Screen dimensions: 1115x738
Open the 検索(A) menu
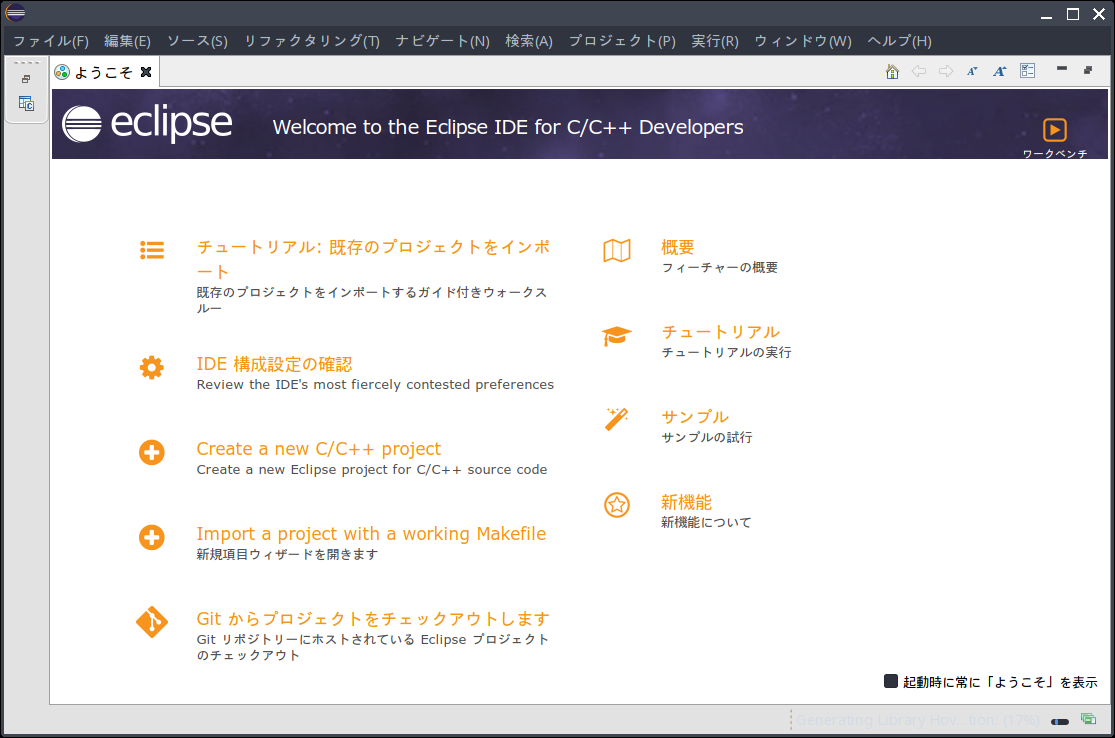pyautogui.click(x=528, y=41)
